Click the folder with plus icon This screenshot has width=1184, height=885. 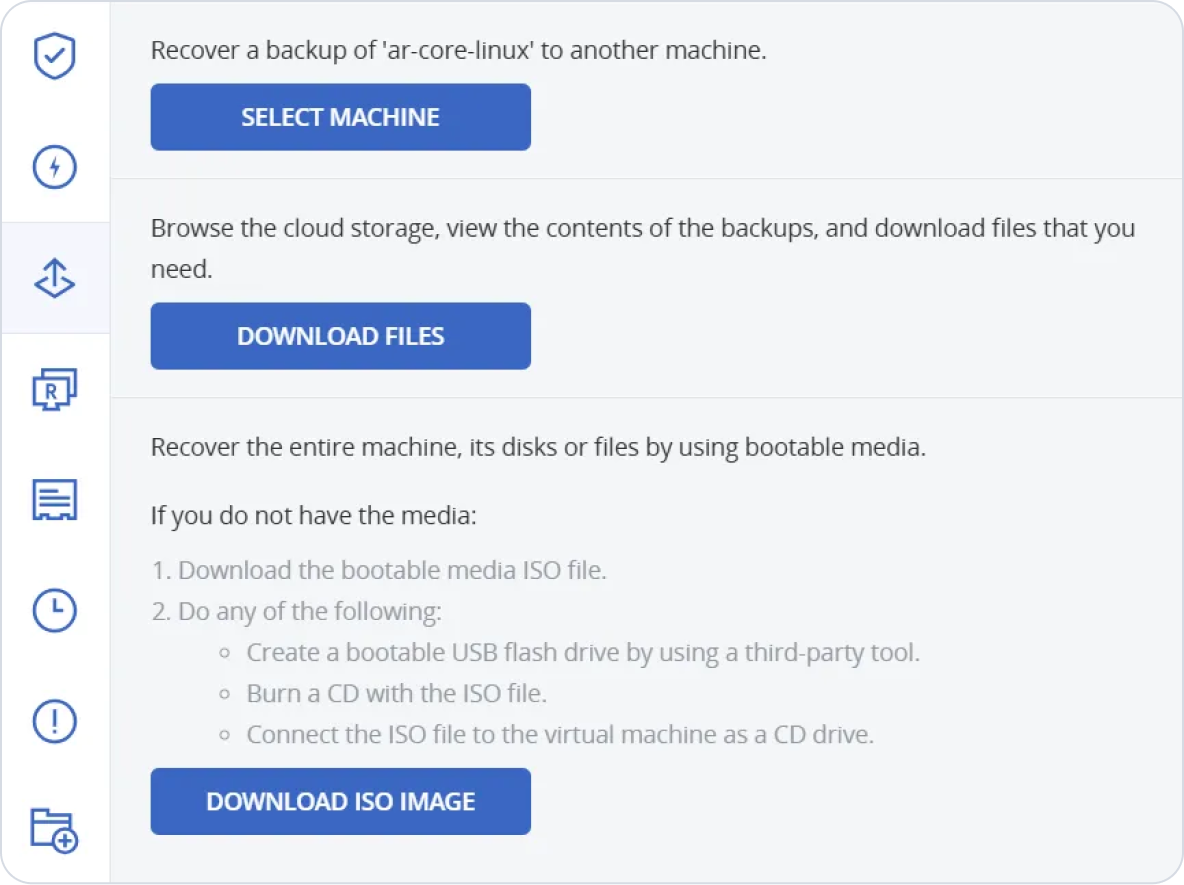point(55,830)
